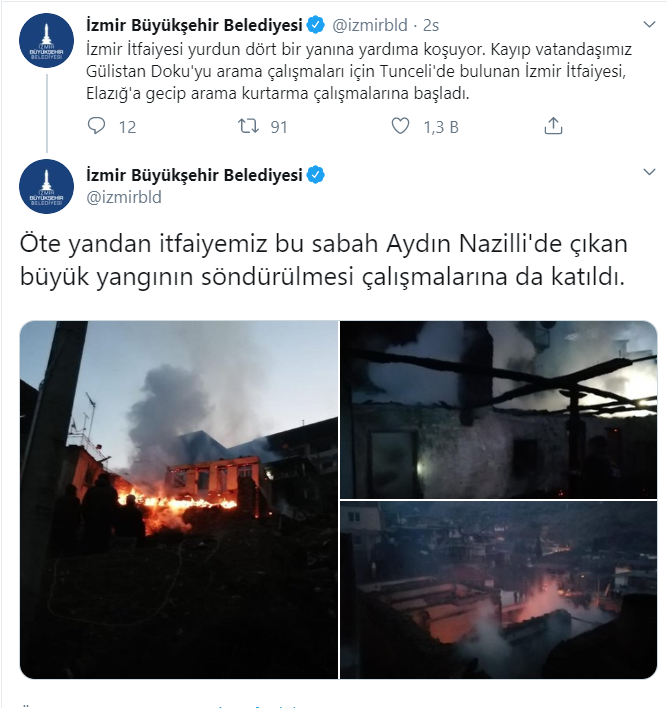Screen dimensions: 667x708
Task: Open bottom-right smoky town photo
Action: [x=499, y=590]
